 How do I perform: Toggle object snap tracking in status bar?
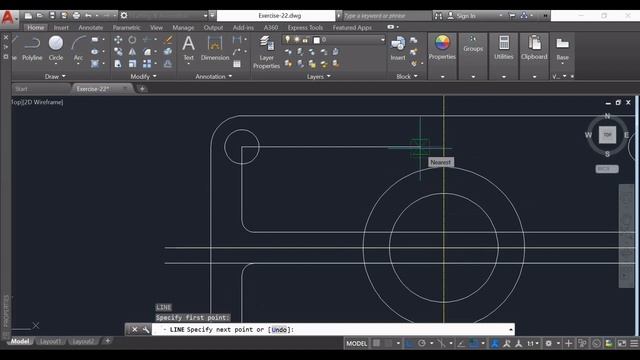[461, 344]
